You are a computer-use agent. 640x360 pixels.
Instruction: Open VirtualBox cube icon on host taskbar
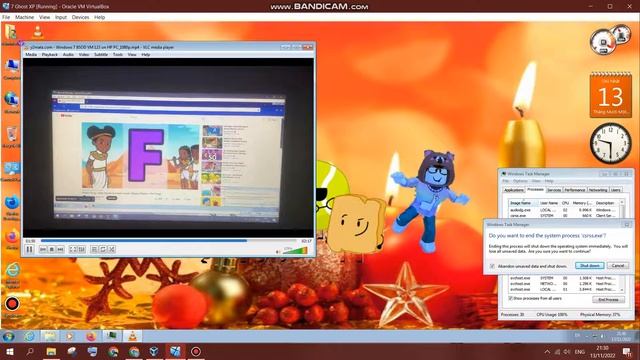(154, 351)
